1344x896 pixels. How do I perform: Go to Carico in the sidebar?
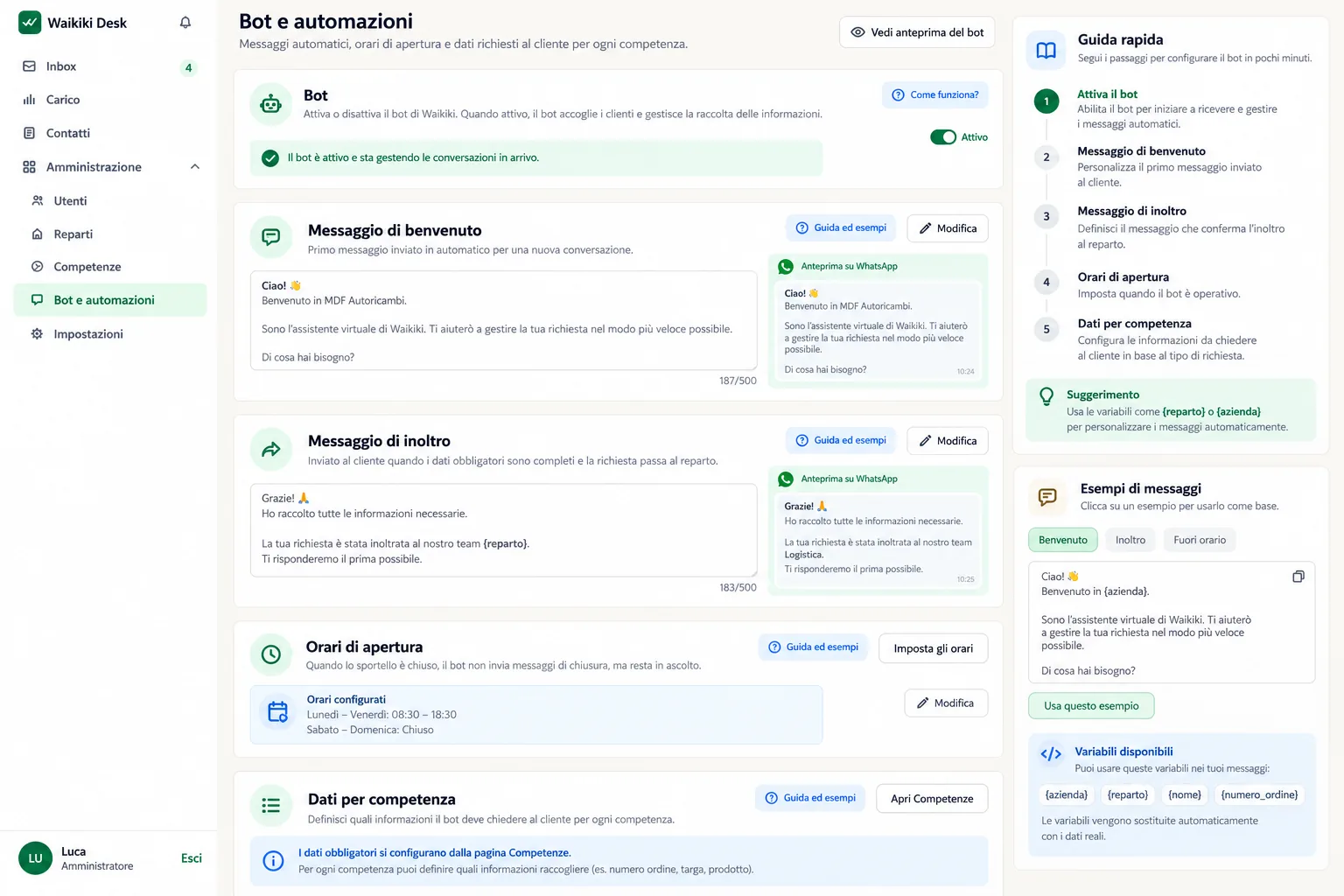coord(110,100)
